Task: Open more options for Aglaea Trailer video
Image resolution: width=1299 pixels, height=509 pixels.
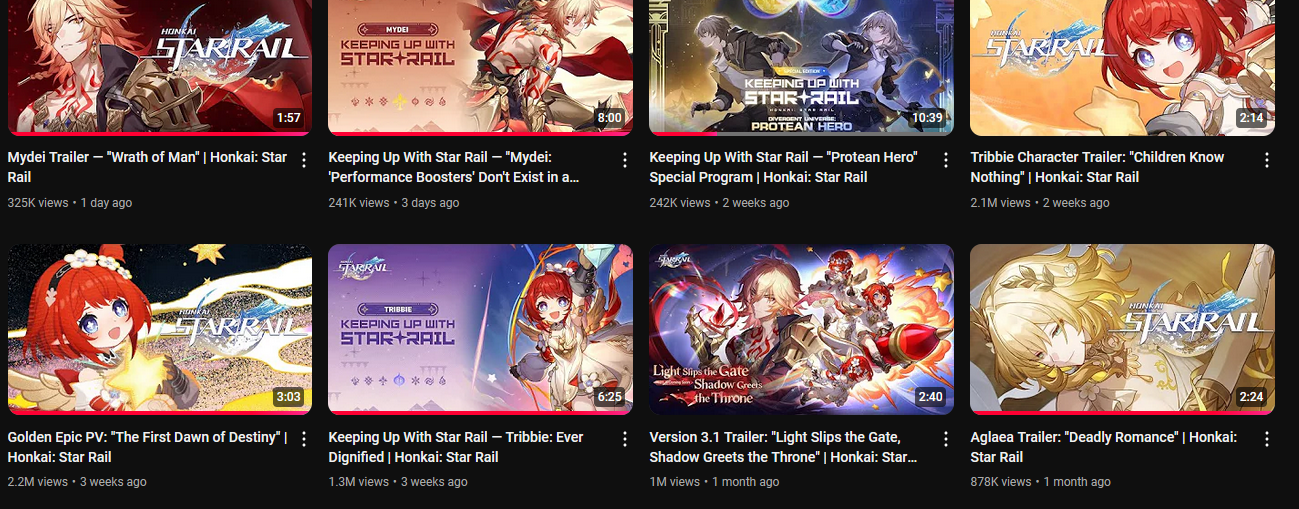Action: [x=1267, y=440]
